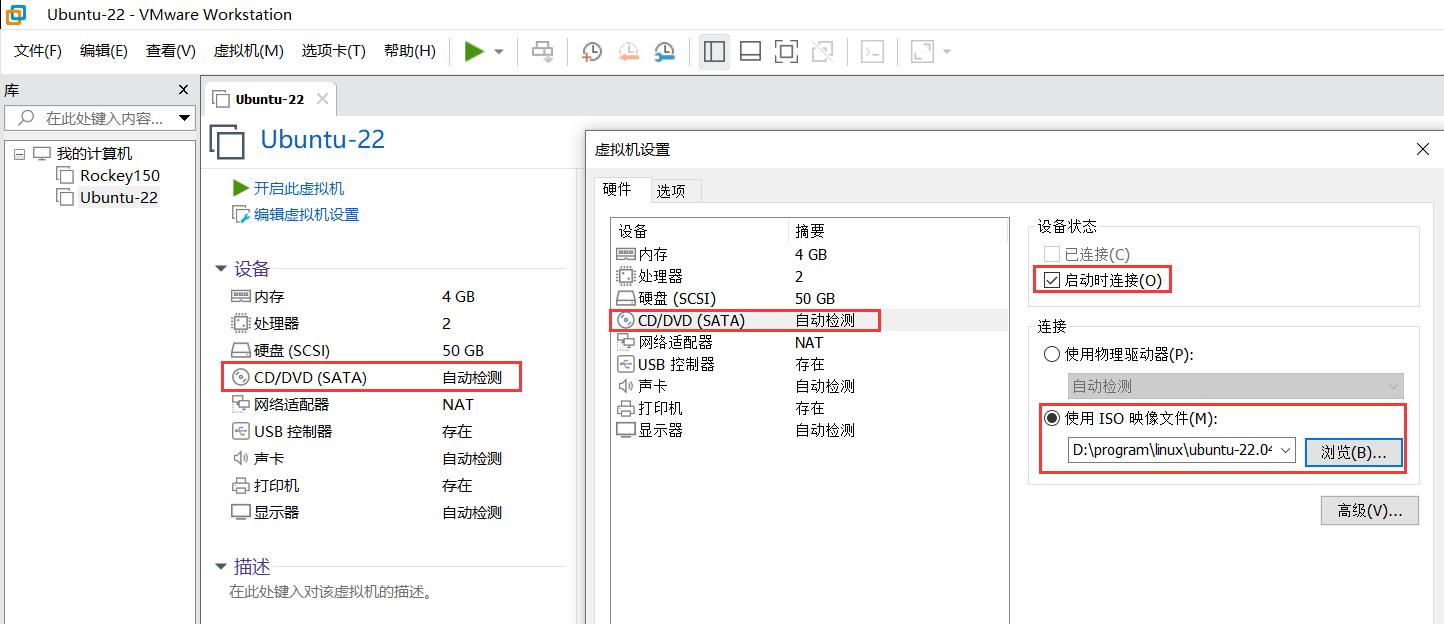Viewport: 1444px width, 624px height.
Task: Click 声卡 speaker icon in summary device list
Action: coord(240,458)
